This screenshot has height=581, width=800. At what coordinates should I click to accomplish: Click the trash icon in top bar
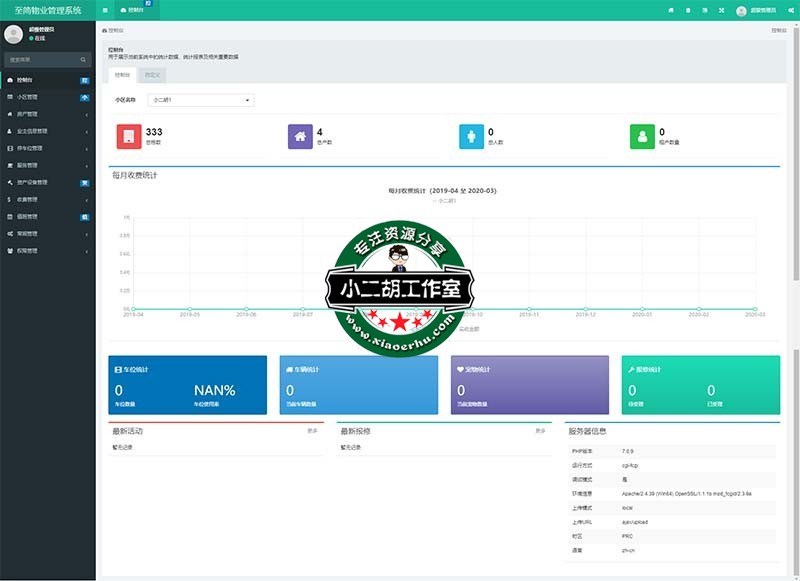[x=687, y=10]
